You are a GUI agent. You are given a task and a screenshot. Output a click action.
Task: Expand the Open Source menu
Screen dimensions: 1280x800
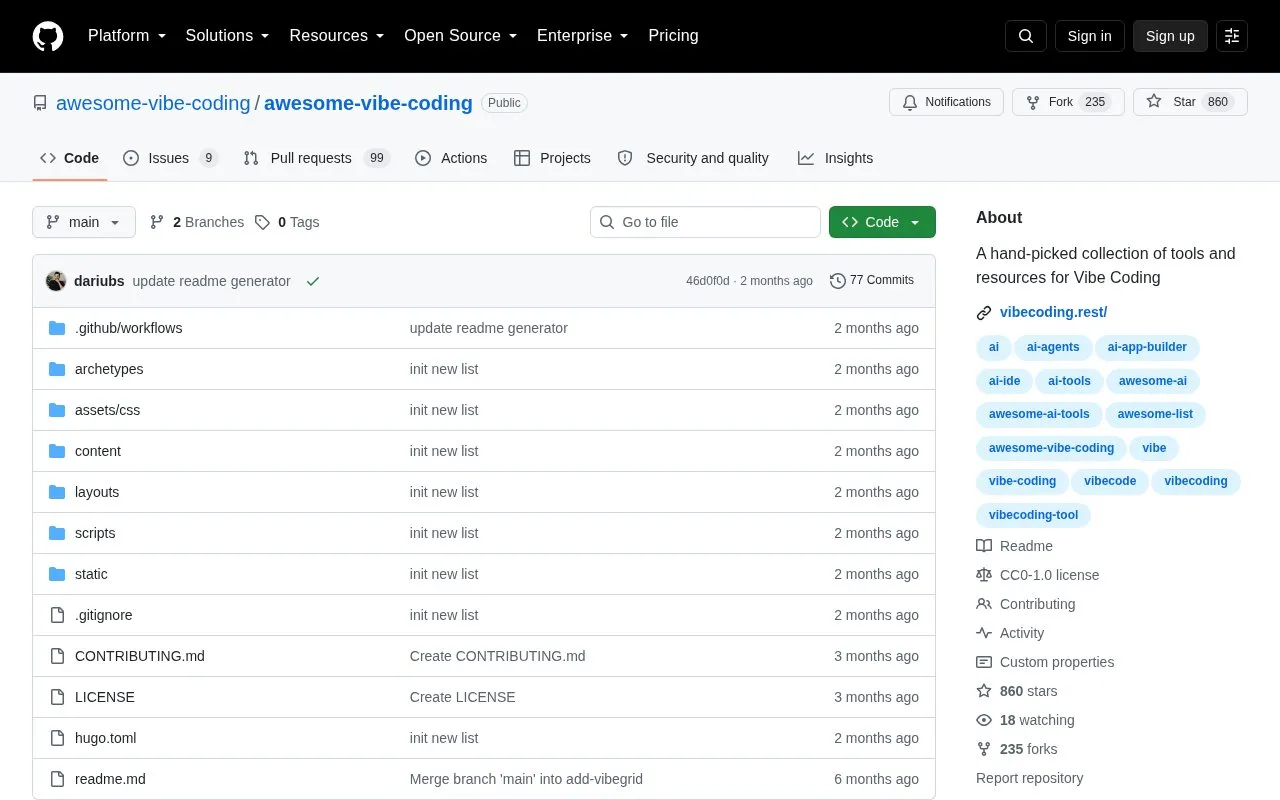click(461, 36)
